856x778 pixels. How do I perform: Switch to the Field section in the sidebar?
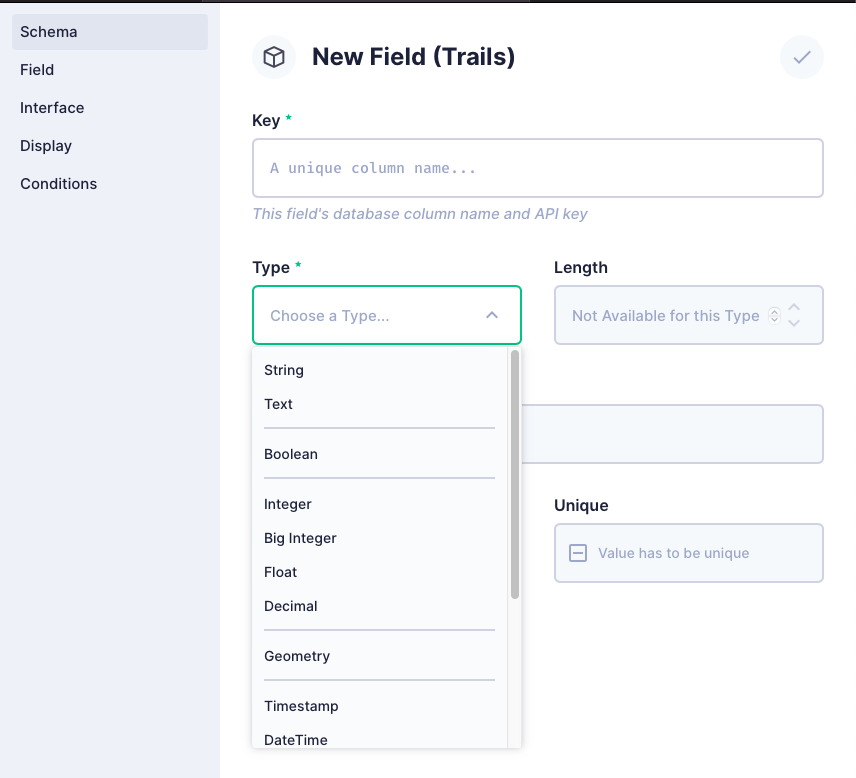pyautogui.click(x=36, y=69)
